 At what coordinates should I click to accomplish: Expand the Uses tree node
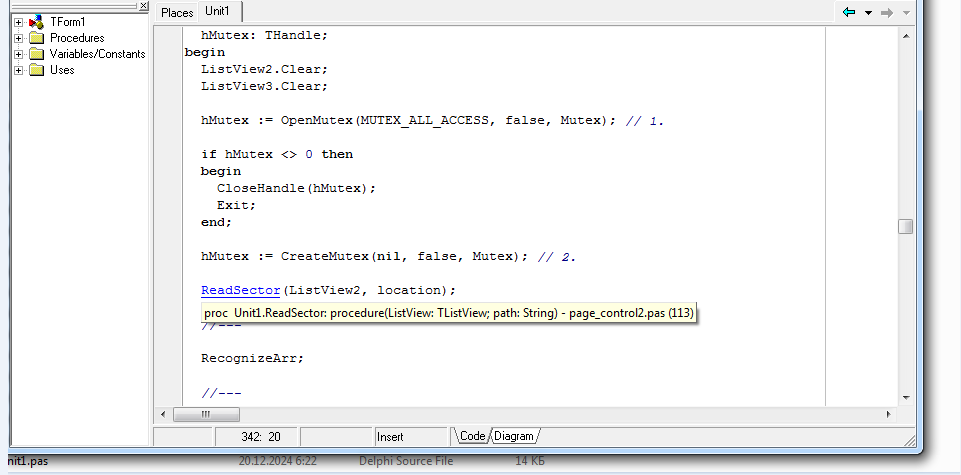click(x=18, y=70)
